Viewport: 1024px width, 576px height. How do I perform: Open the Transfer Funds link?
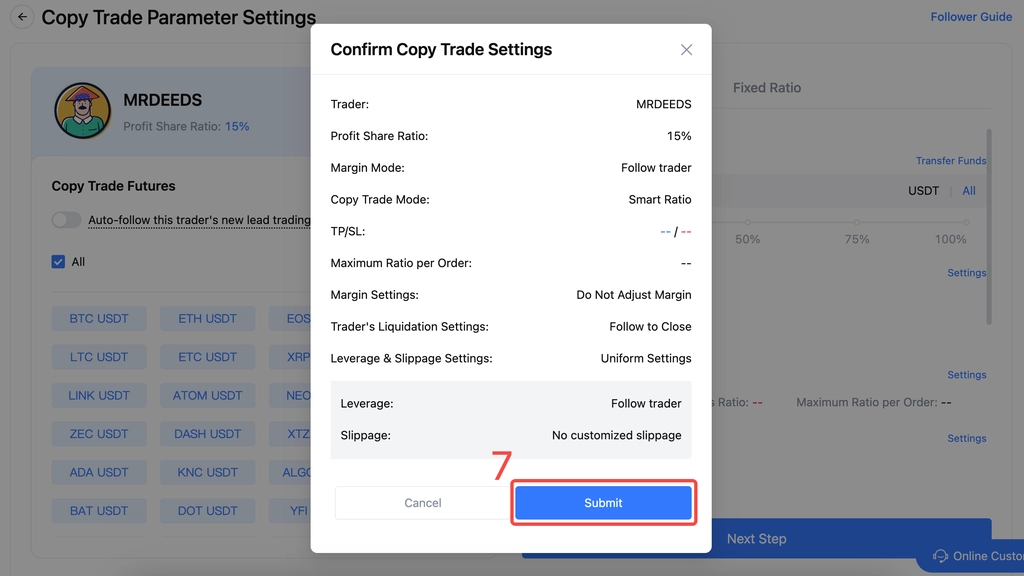[x=950, y=161]
